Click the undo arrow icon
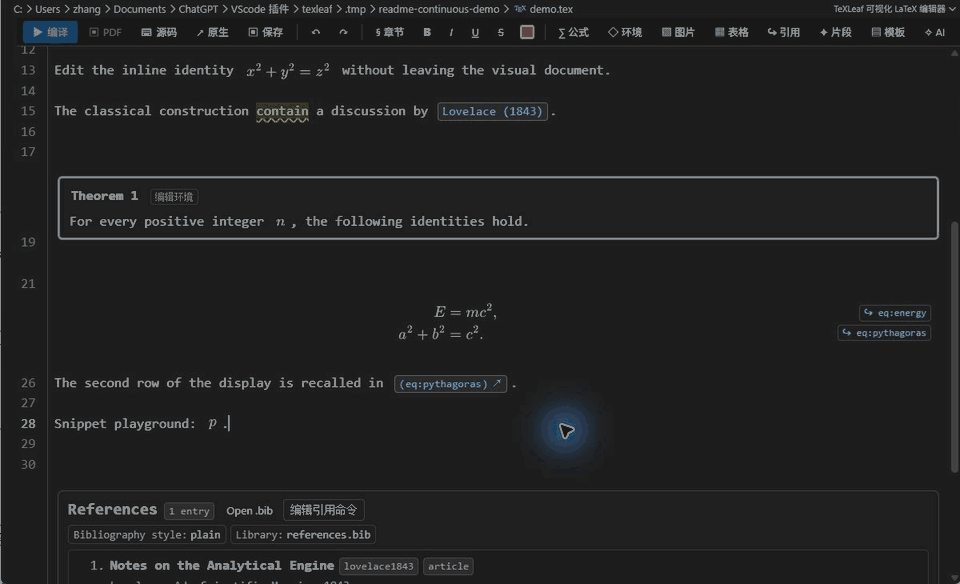The width and height of the screenshot is (960, 584). 315,32
